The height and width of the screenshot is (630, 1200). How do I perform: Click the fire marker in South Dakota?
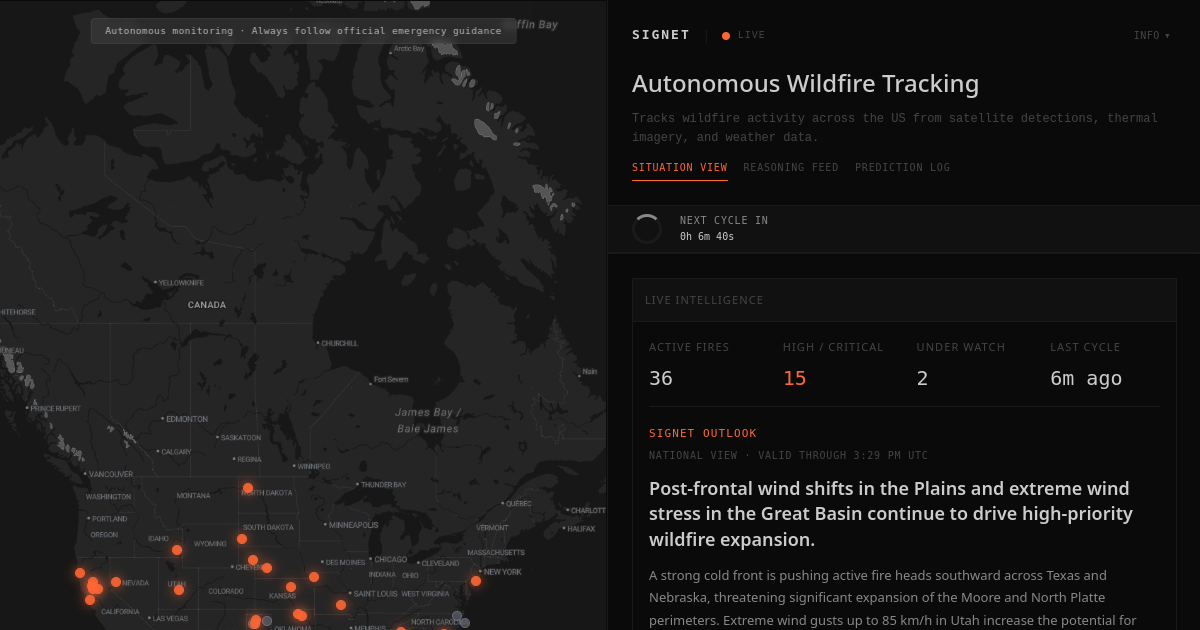point(242,539)
